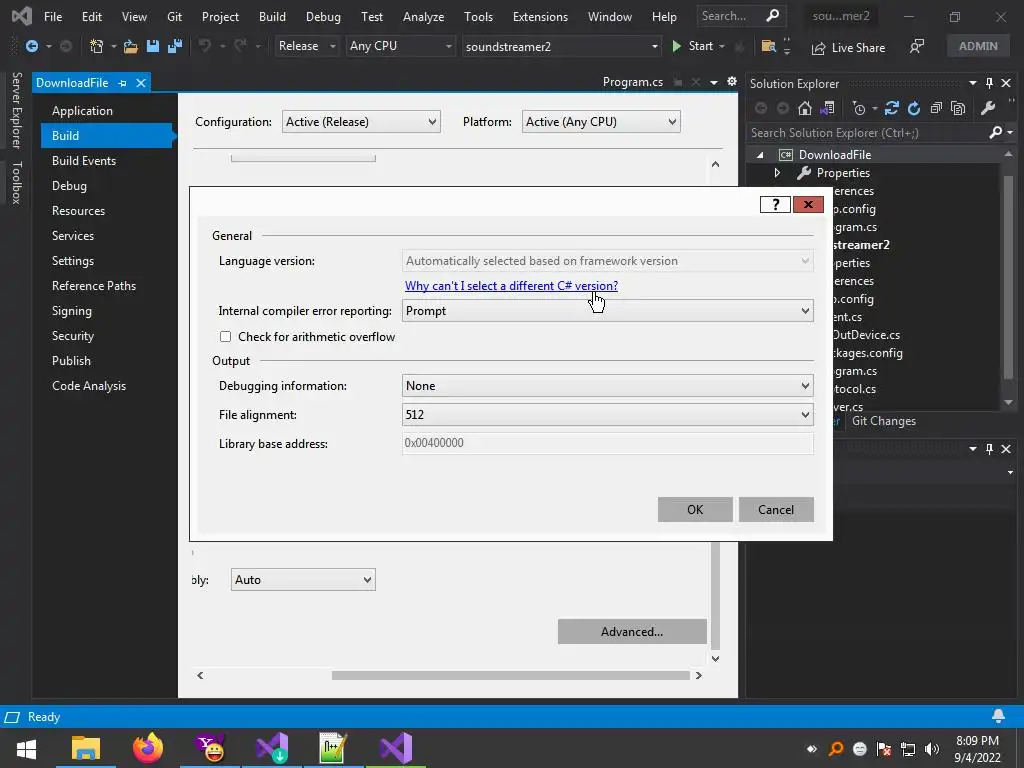1024x768 pixels.
Task: Click the horizontal scrollbar of properties page
Action: point(510,675)
